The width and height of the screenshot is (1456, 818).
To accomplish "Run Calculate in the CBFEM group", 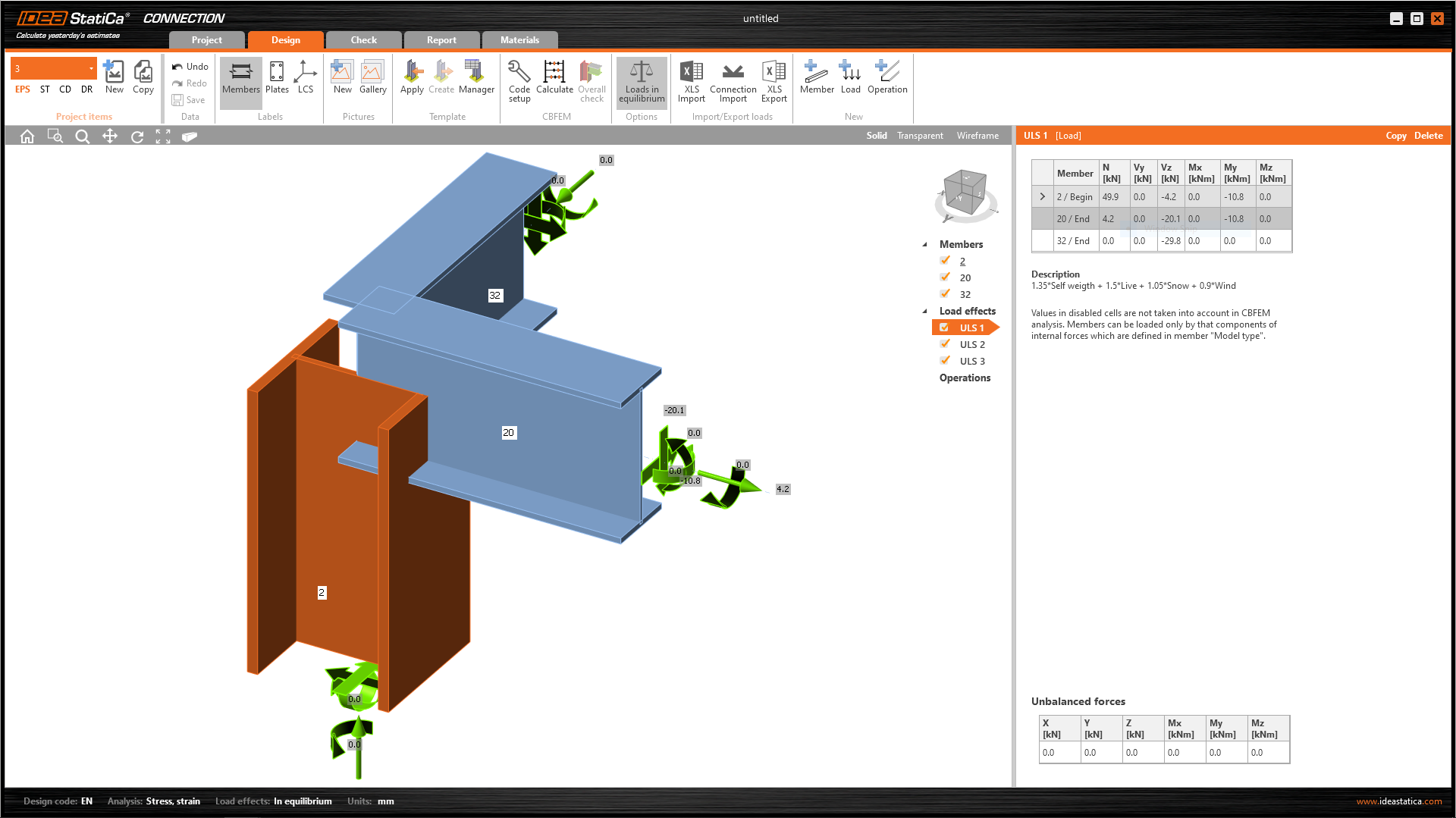I will tap(554, 80).
